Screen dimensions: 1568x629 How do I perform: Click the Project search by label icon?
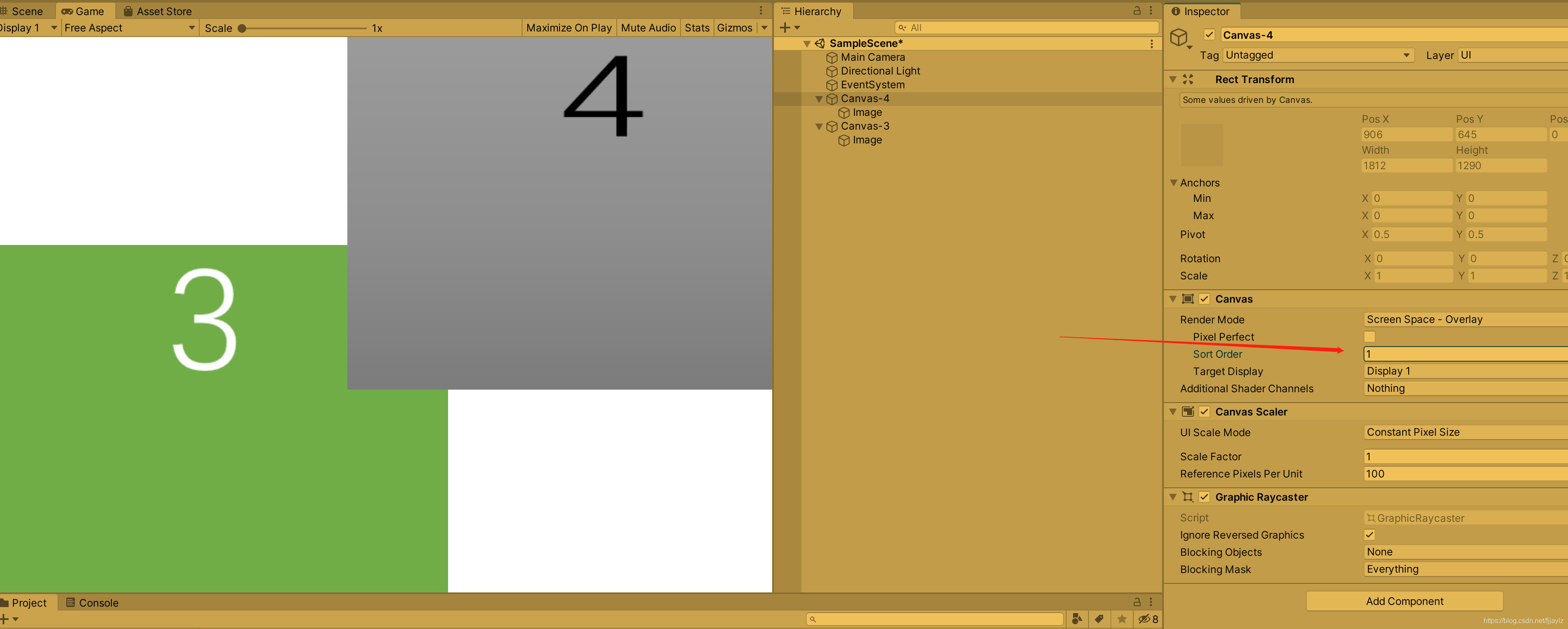pos(1099,619)
